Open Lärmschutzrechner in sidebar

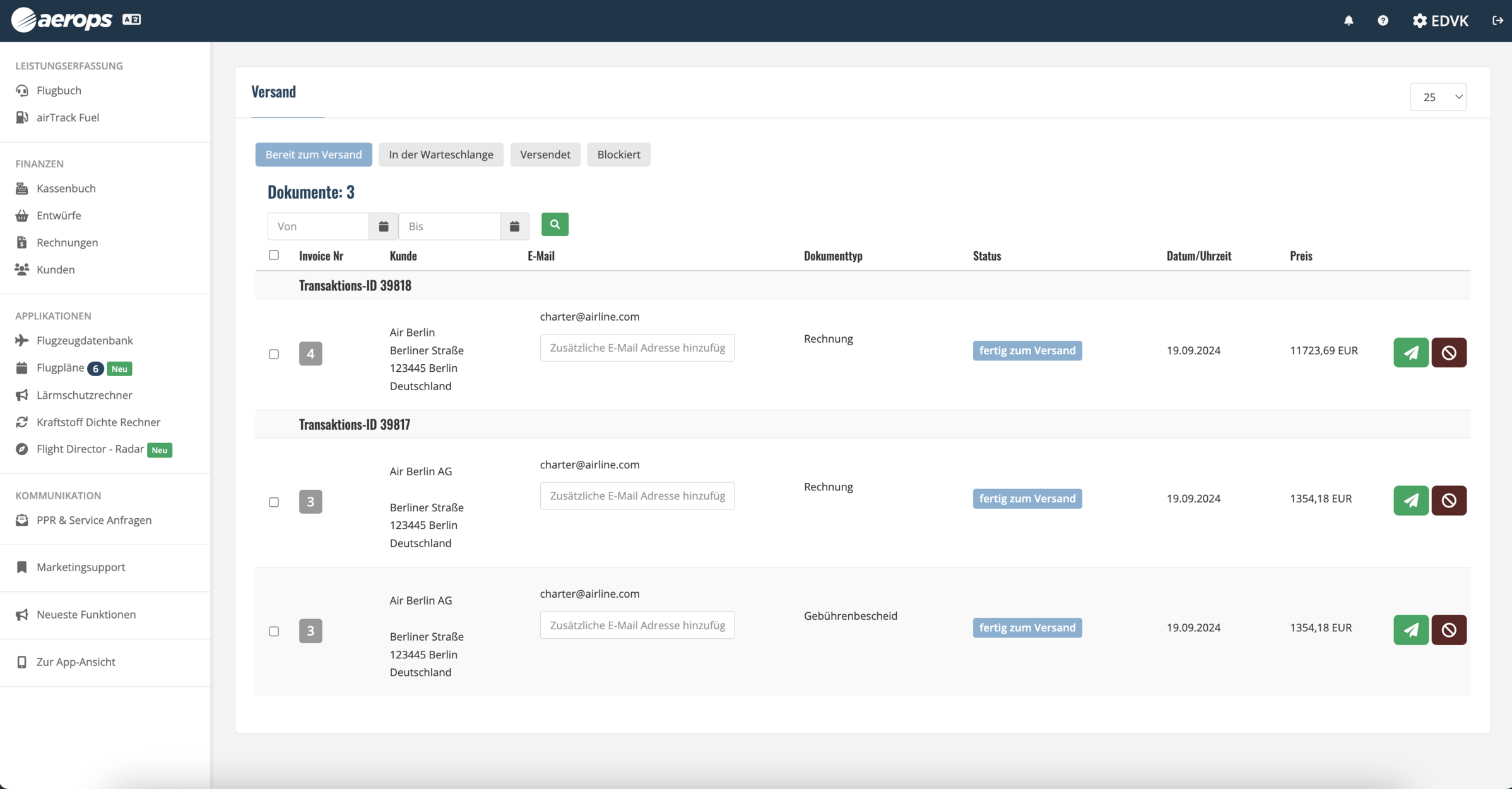pyautogui.click(x=84, y=395)
